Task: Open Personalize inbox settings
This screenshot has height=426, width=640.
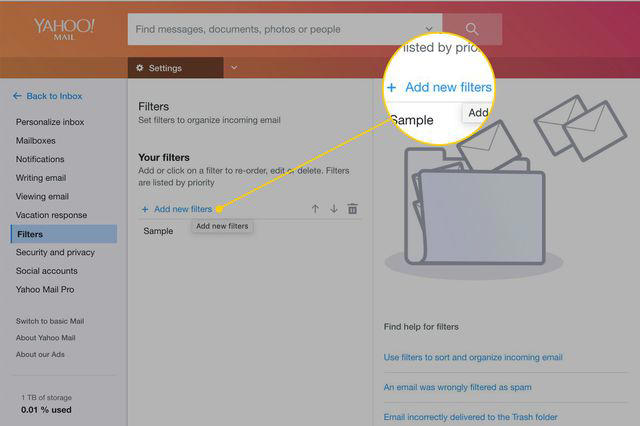Action: 50,122
